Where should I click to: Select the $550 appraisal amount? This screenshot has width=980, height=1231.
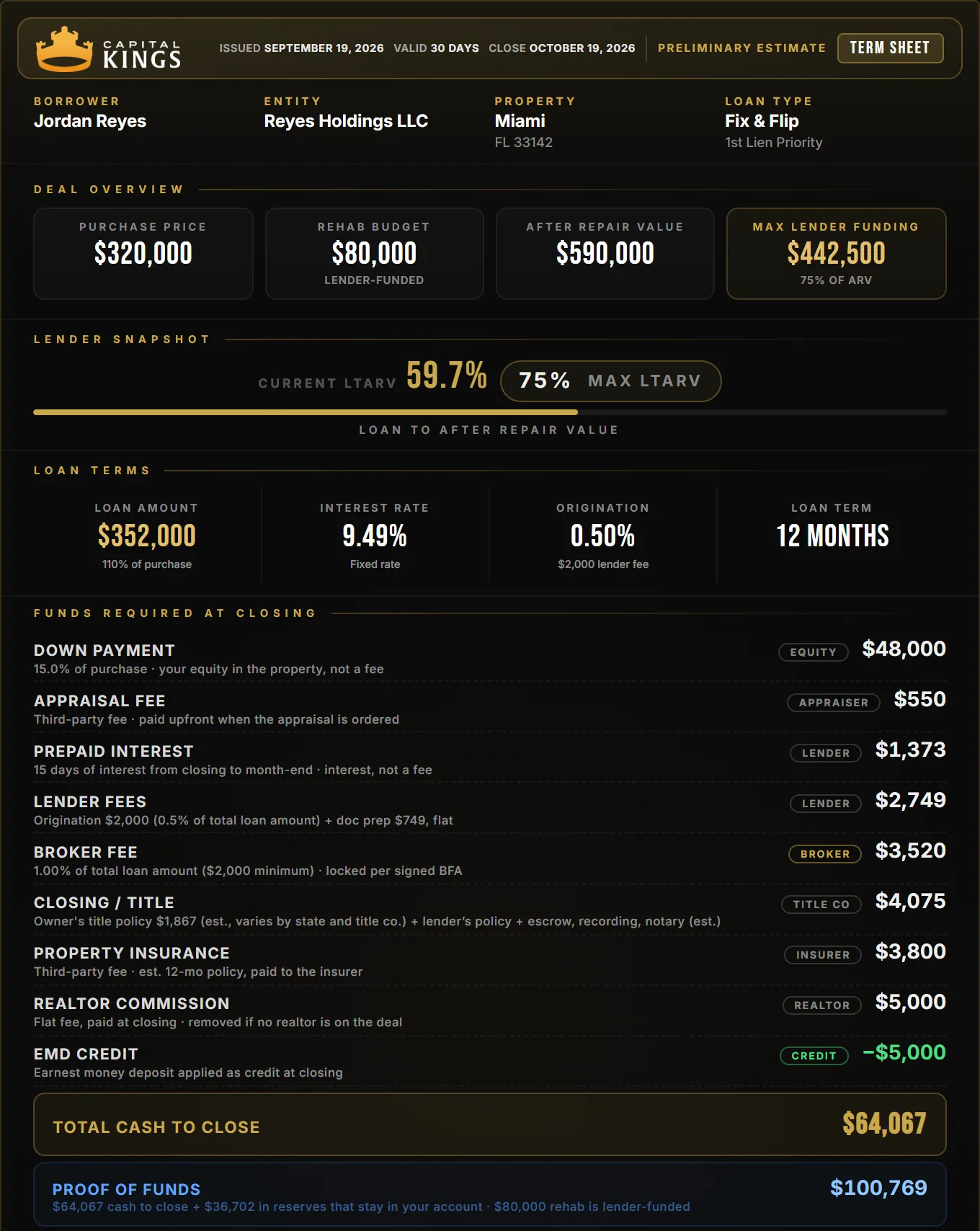point(920,700)
